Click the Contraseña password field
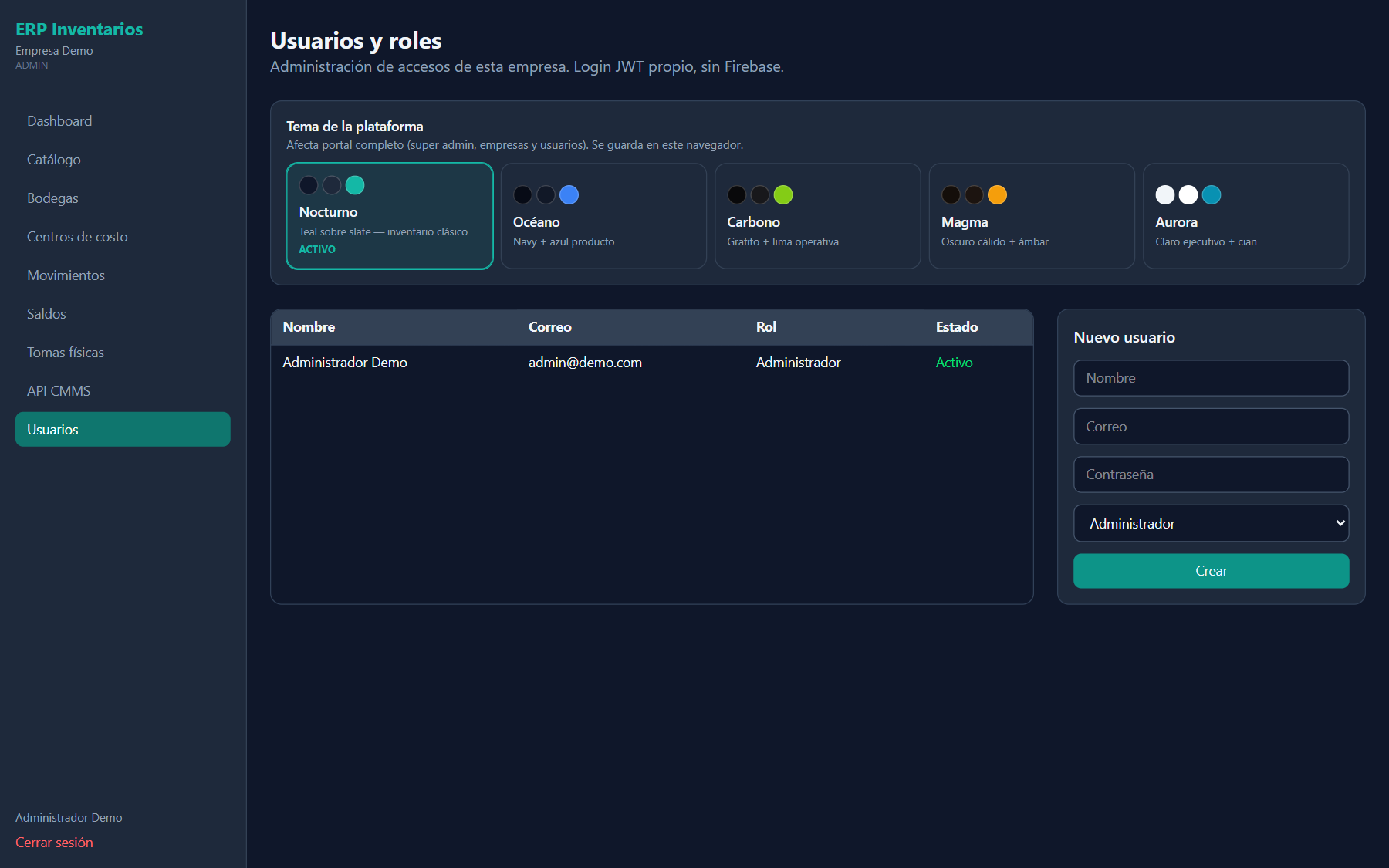The width and height of the screenshot is (1389, 868). click(x=1212, y=475)
